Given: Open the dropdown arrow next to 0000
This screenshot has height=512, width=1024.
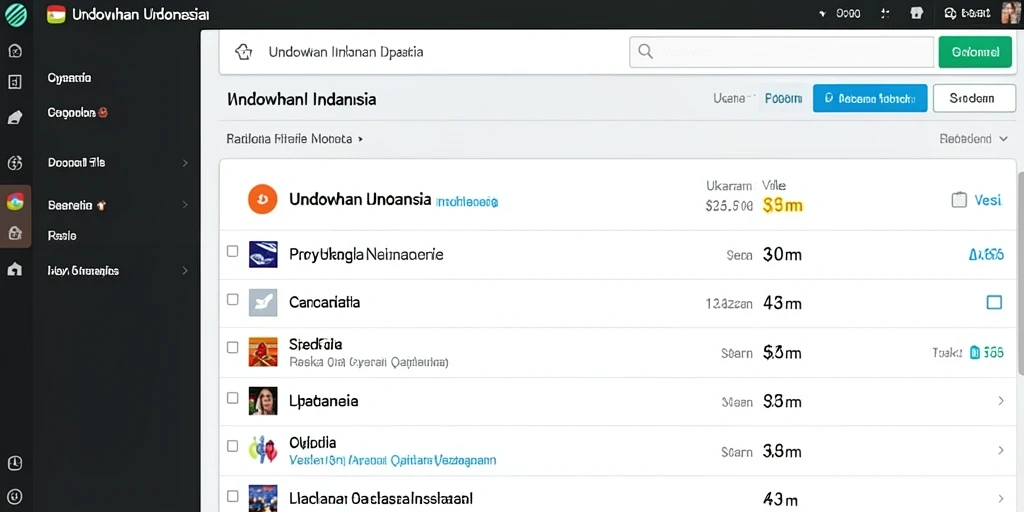Looking at the screenshot, I should [822, 14].
